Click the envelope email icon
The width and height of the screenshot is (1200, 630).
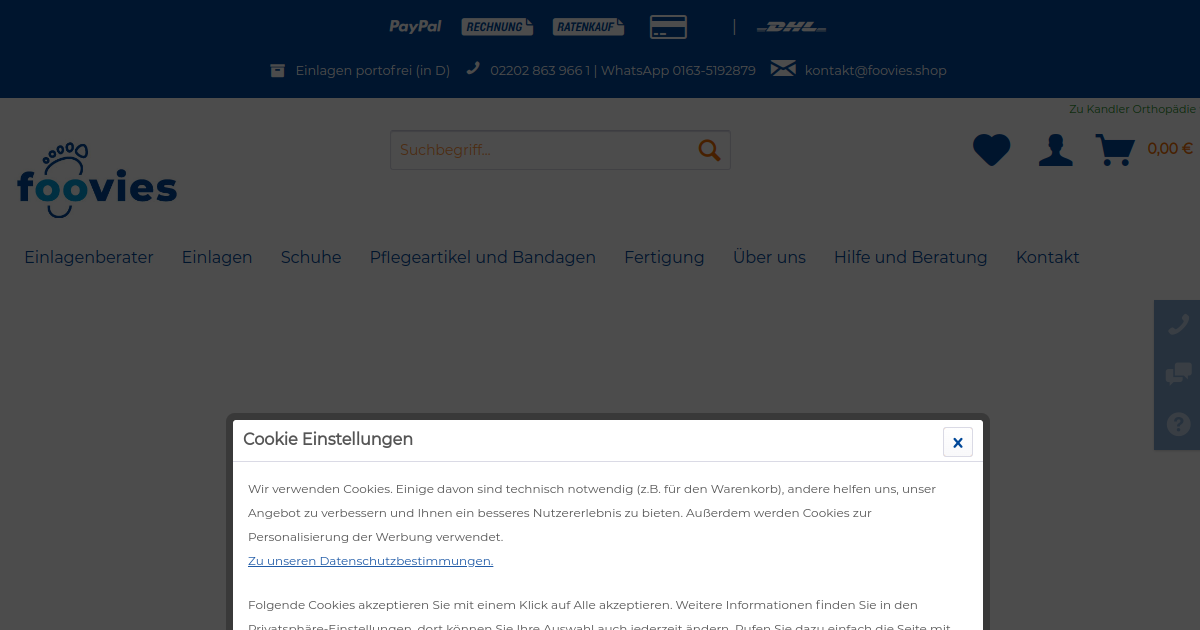tap(783, 69)
